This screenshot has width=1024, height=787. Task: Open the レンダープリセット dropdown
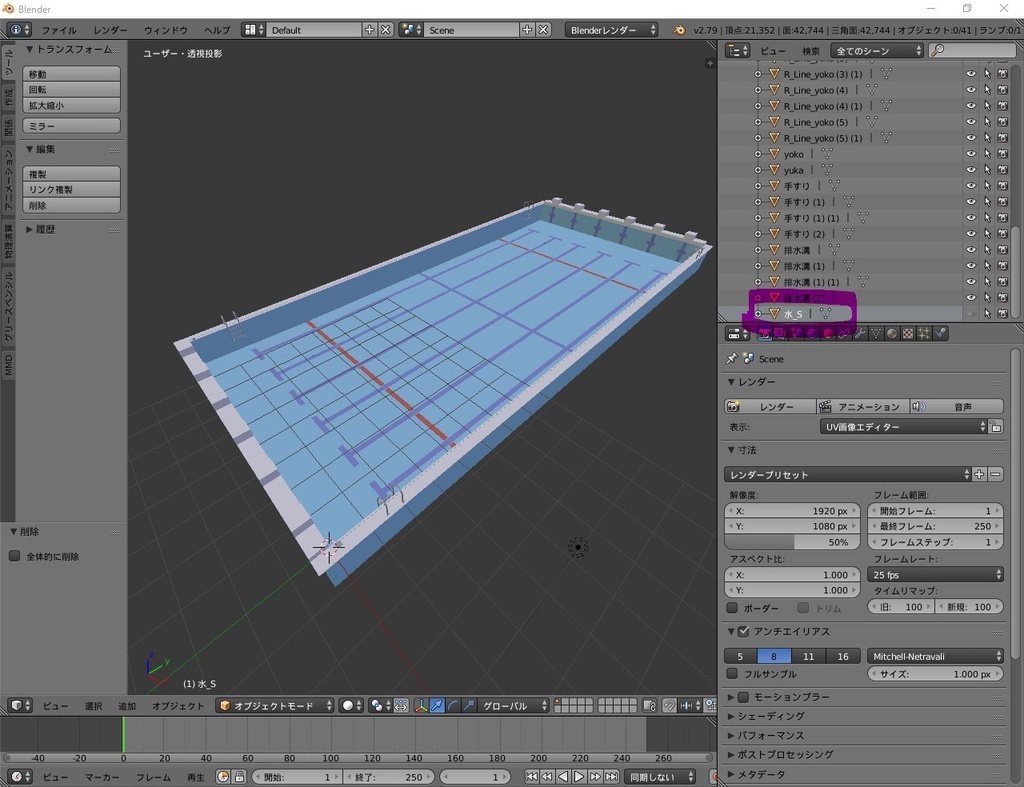coord(845,473)
